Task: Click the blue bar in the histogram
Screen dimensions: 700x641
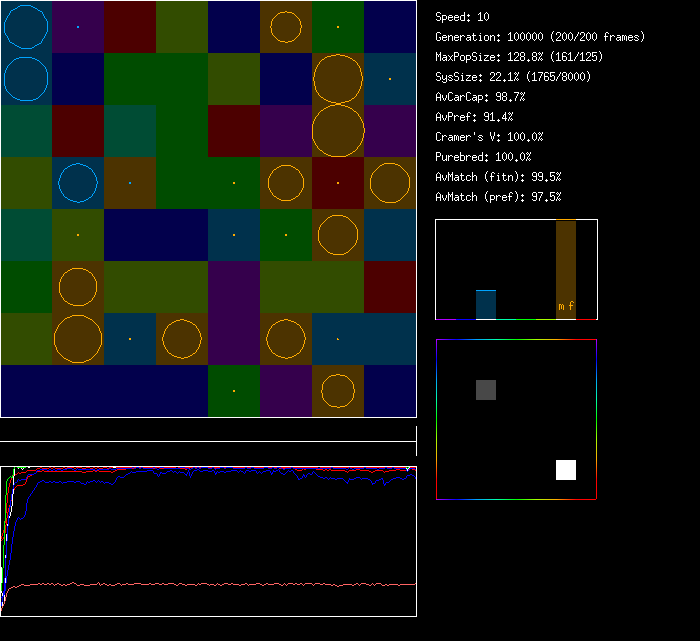Action: [486, 305]
